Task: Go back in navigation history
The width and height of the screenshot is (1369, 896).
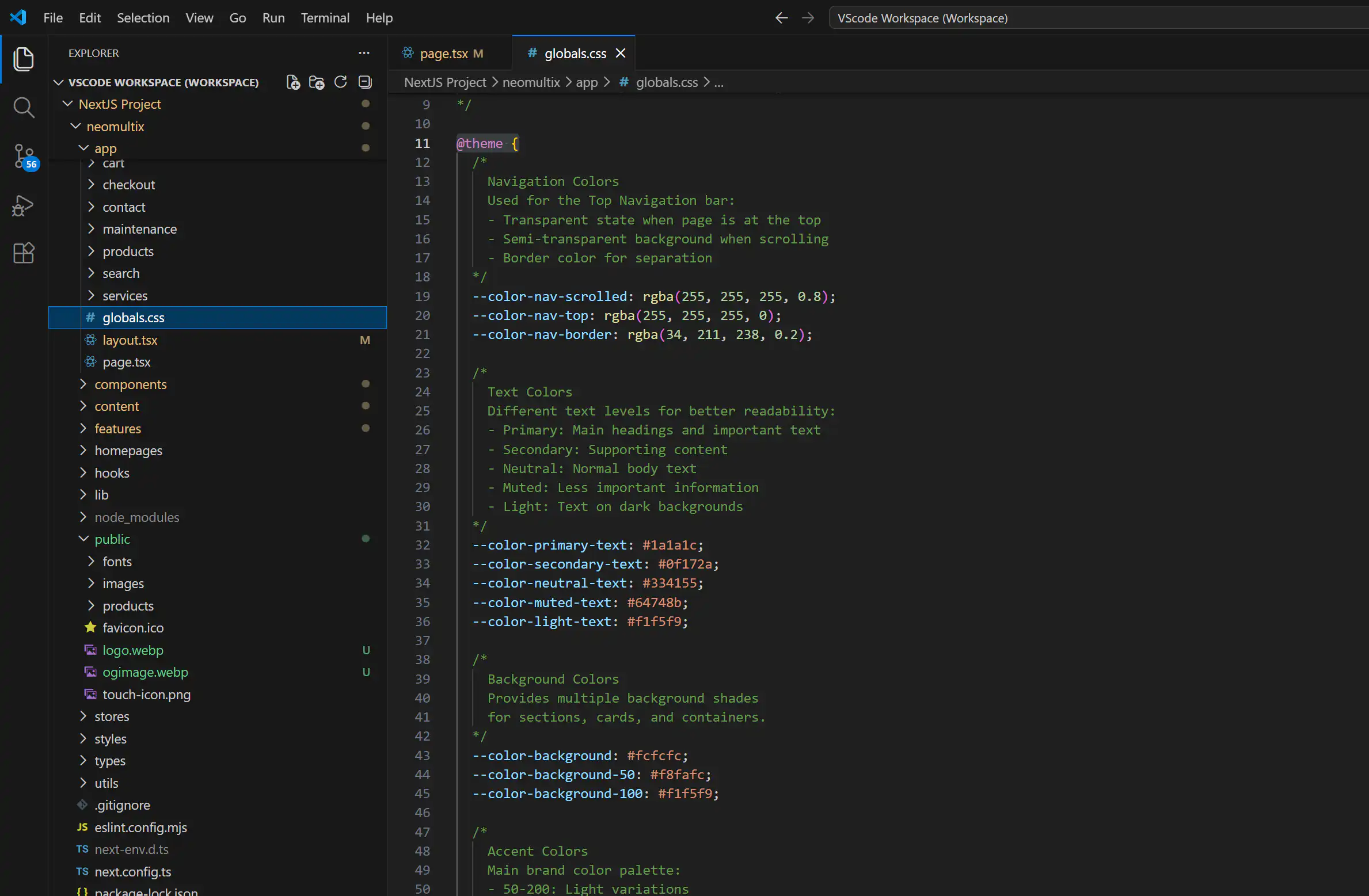Action: 781,18
